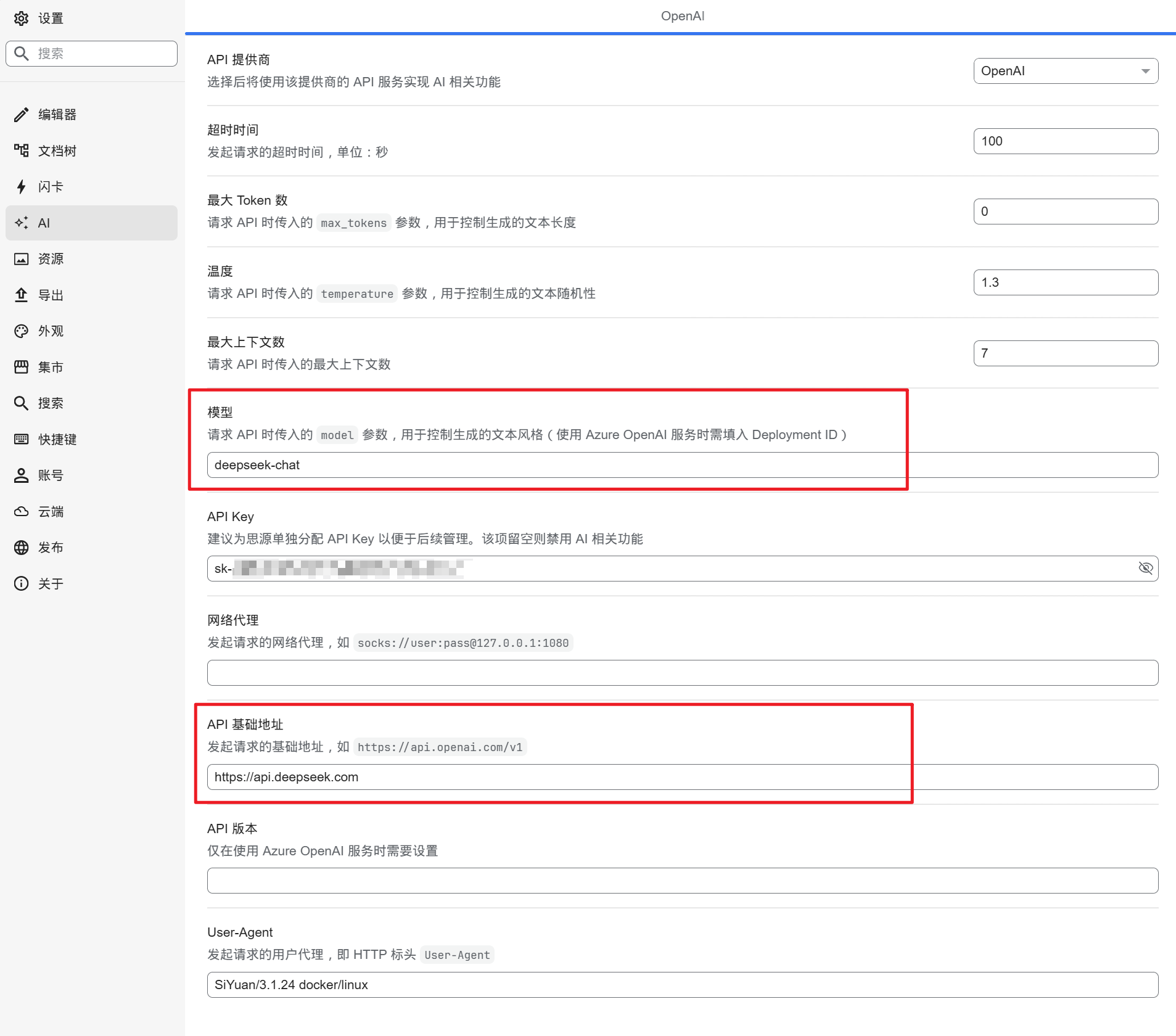Click the max_tokens code label

[354, 223]
